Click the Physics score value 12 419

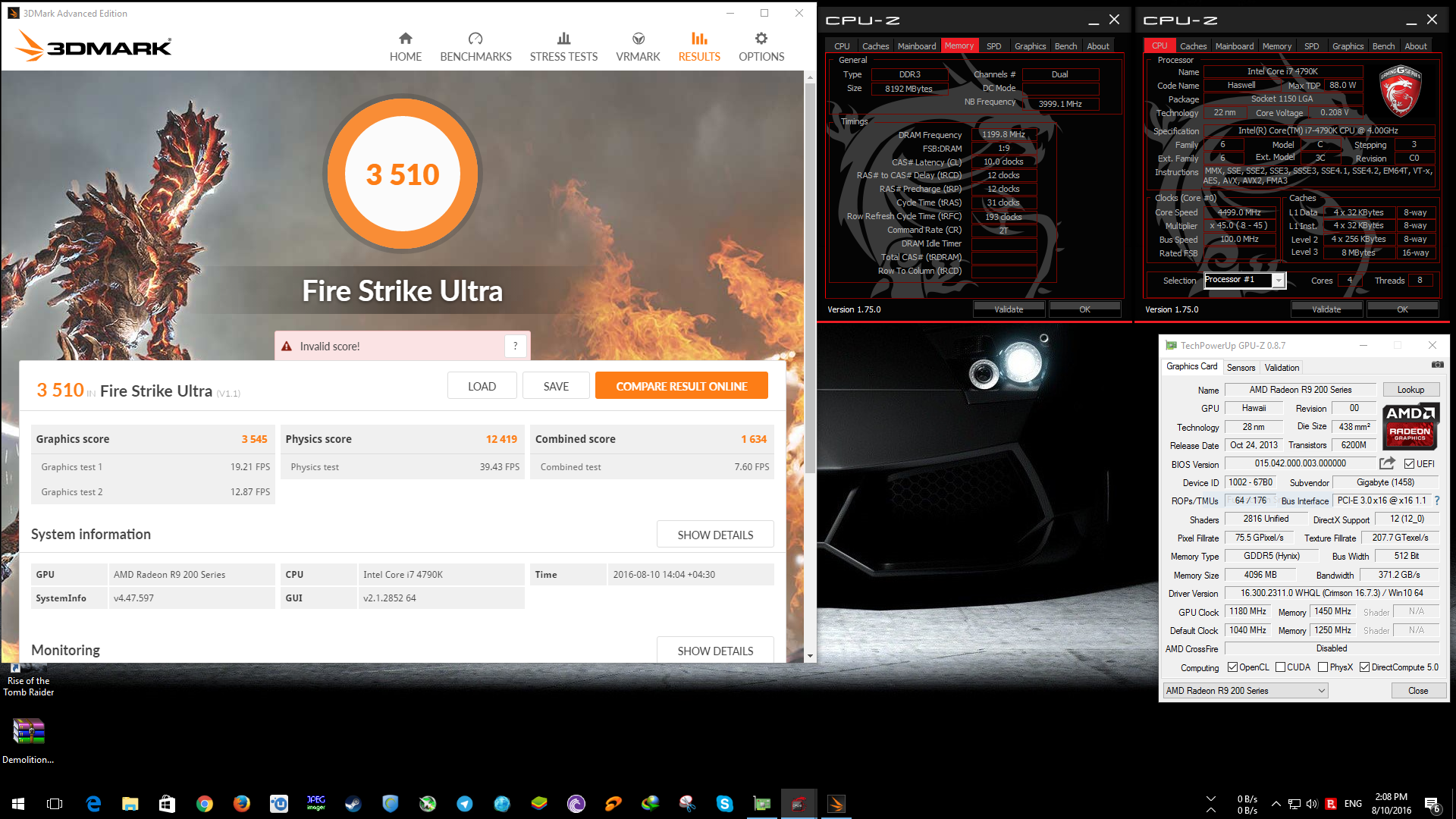(x=501, y=439)
